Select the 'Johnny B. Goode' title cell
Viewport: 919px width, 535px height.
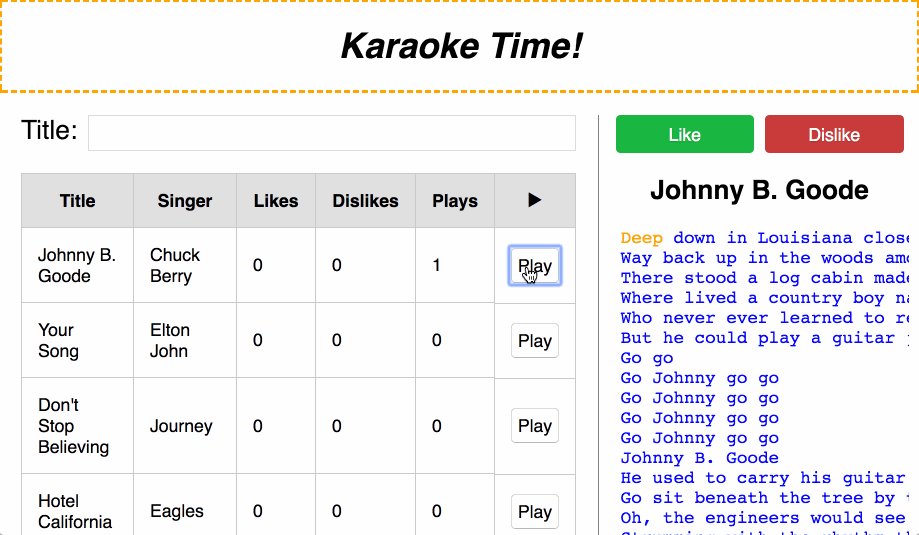coord(77,265)
